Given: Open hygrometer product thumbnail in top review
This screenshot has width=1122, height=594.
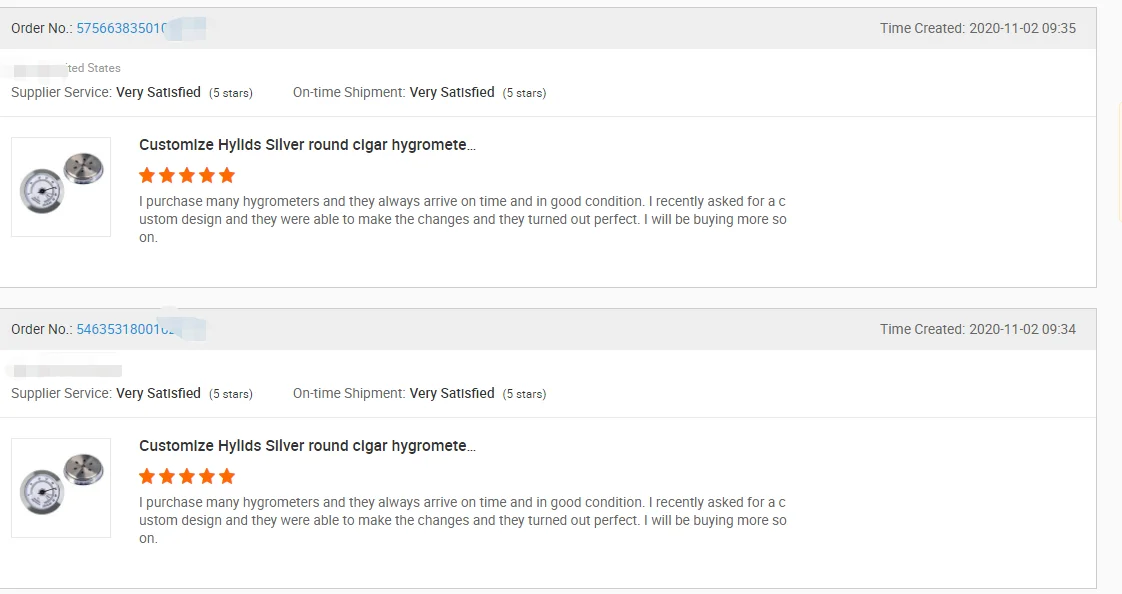Looking at the screenshot, I should (61, 187).
